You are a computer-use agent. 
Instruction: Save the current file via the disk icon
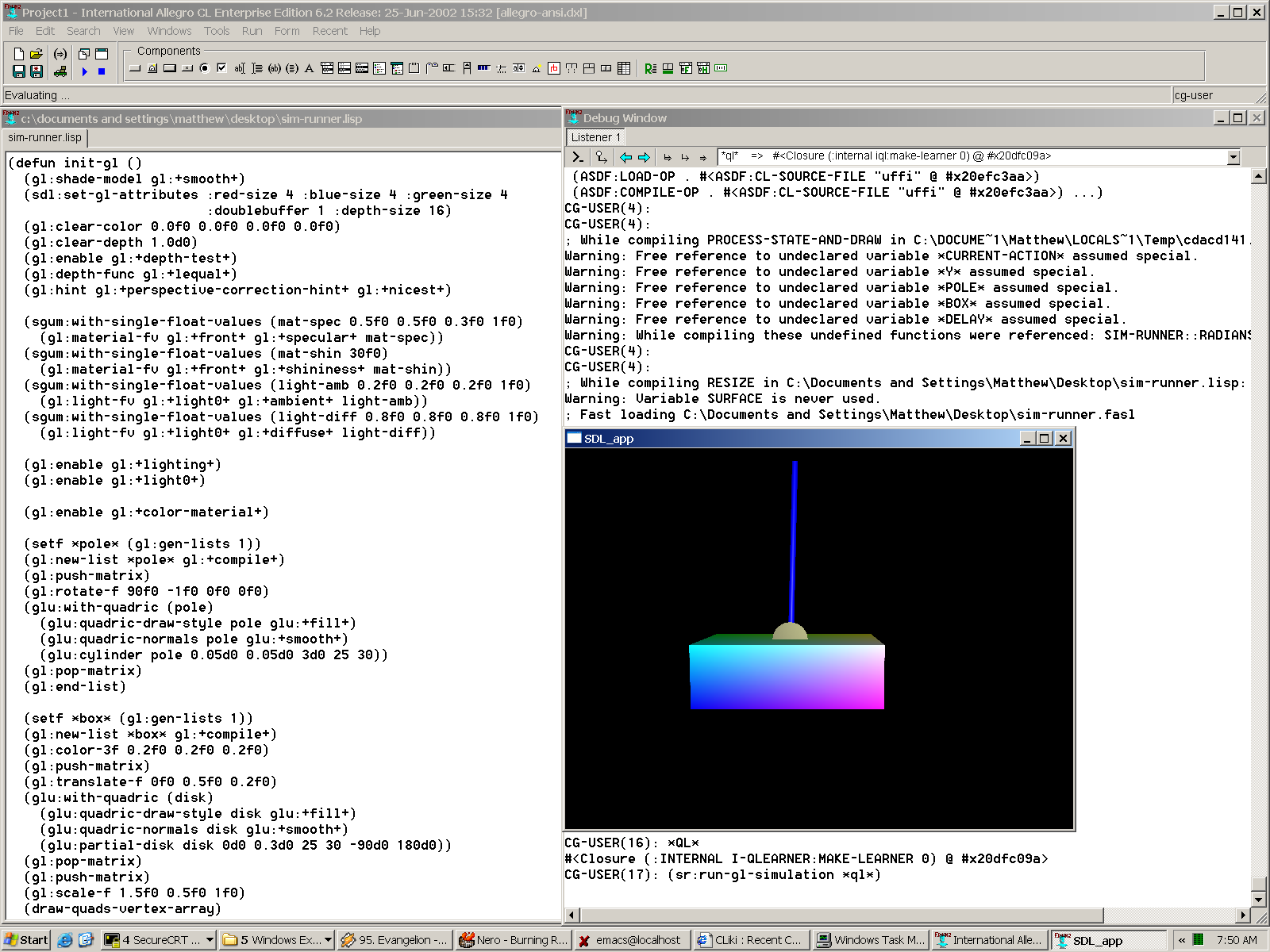pyautogui.click(x=17, y=71)
